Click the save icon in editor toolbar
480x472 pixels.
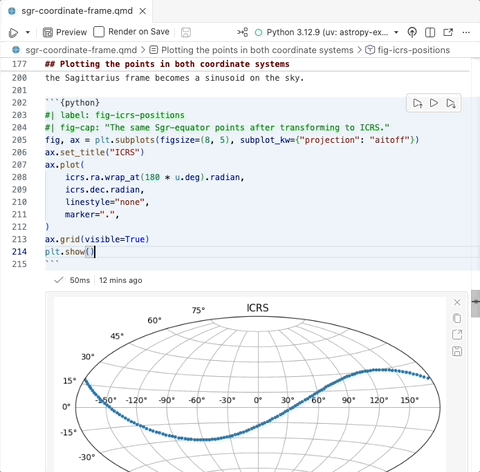186,32
